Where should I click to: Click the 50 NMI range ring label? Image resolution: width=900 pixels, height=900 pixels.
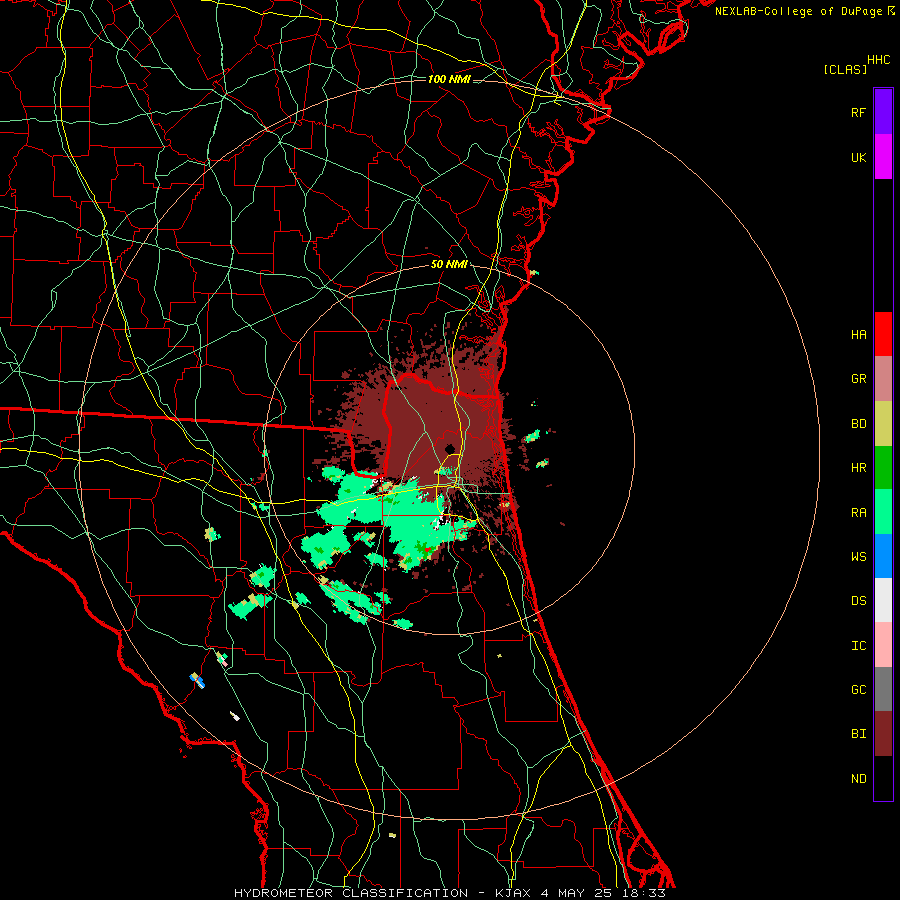(x=449, y=265)
